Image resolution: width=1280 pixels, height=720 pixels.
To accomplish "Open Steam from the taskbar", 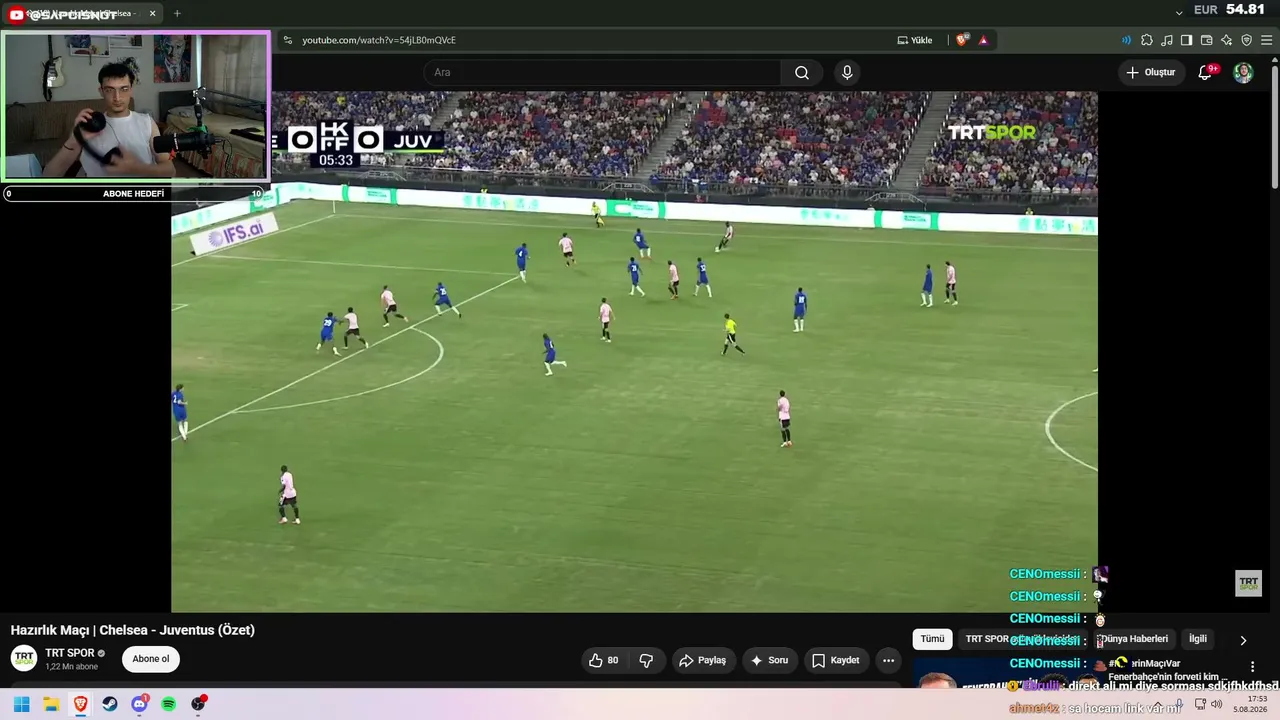I will pos(110,704).
